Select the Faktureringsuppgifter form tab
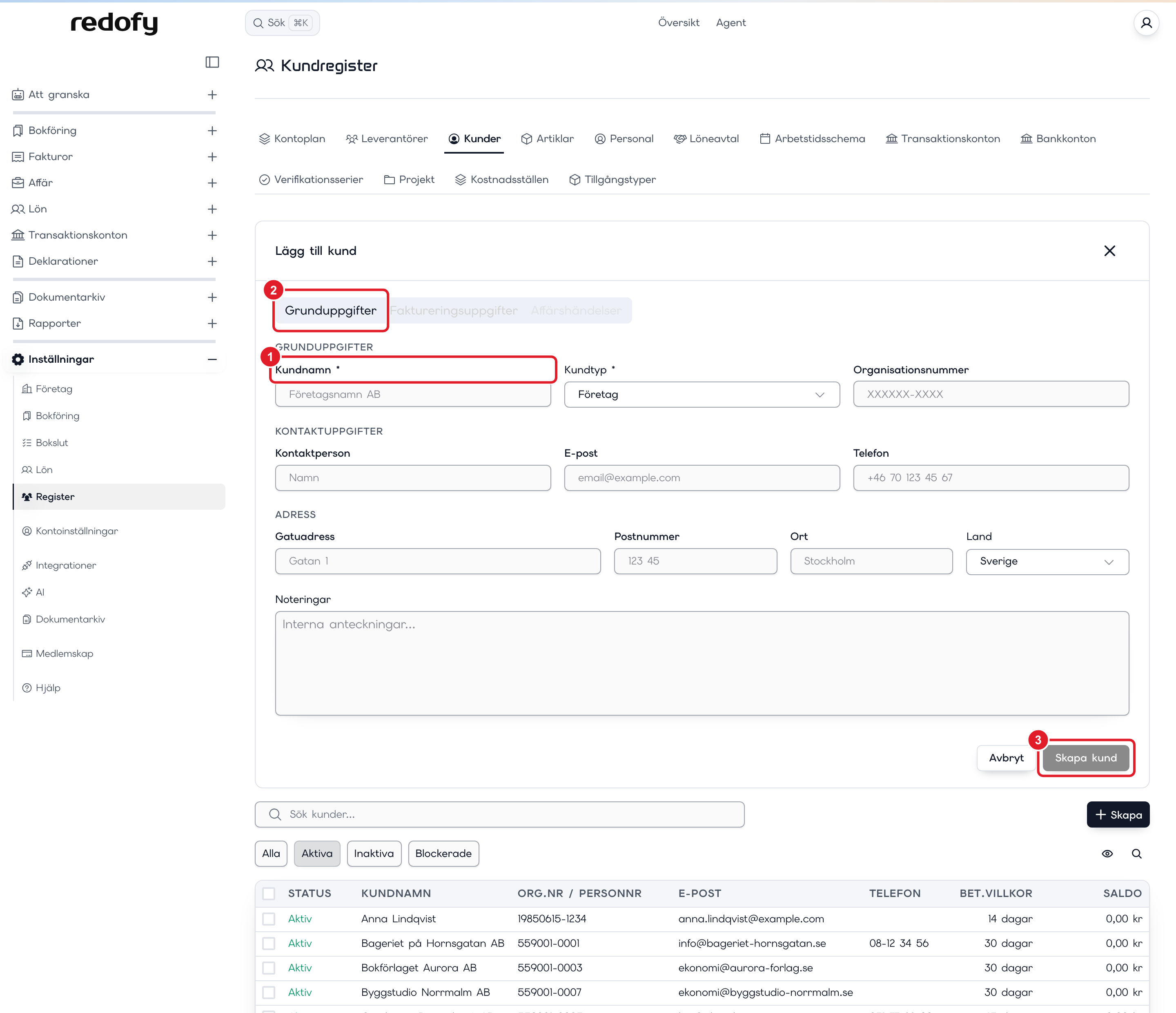The width and height of the screenshot is (1176, 1013). click(454, 310)
